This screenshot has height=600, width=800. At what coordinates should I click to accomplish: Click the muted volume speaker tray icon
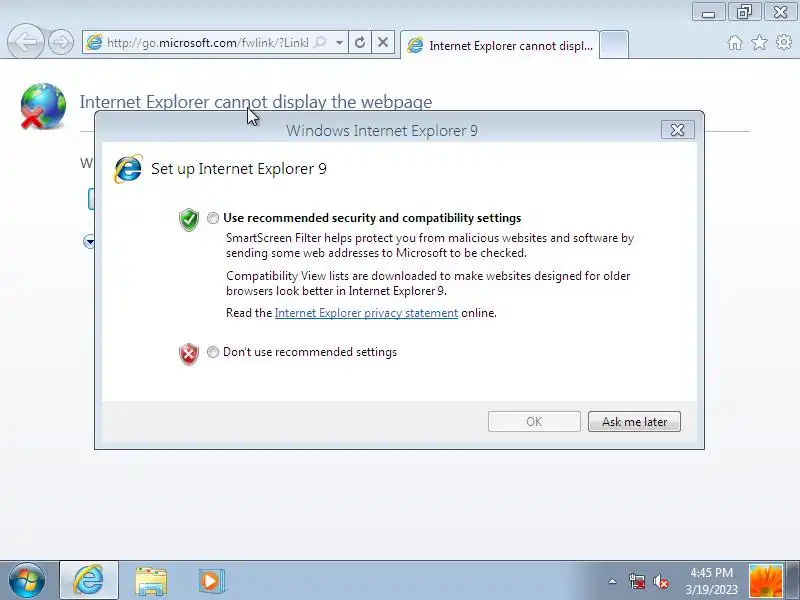coord(661,581)
